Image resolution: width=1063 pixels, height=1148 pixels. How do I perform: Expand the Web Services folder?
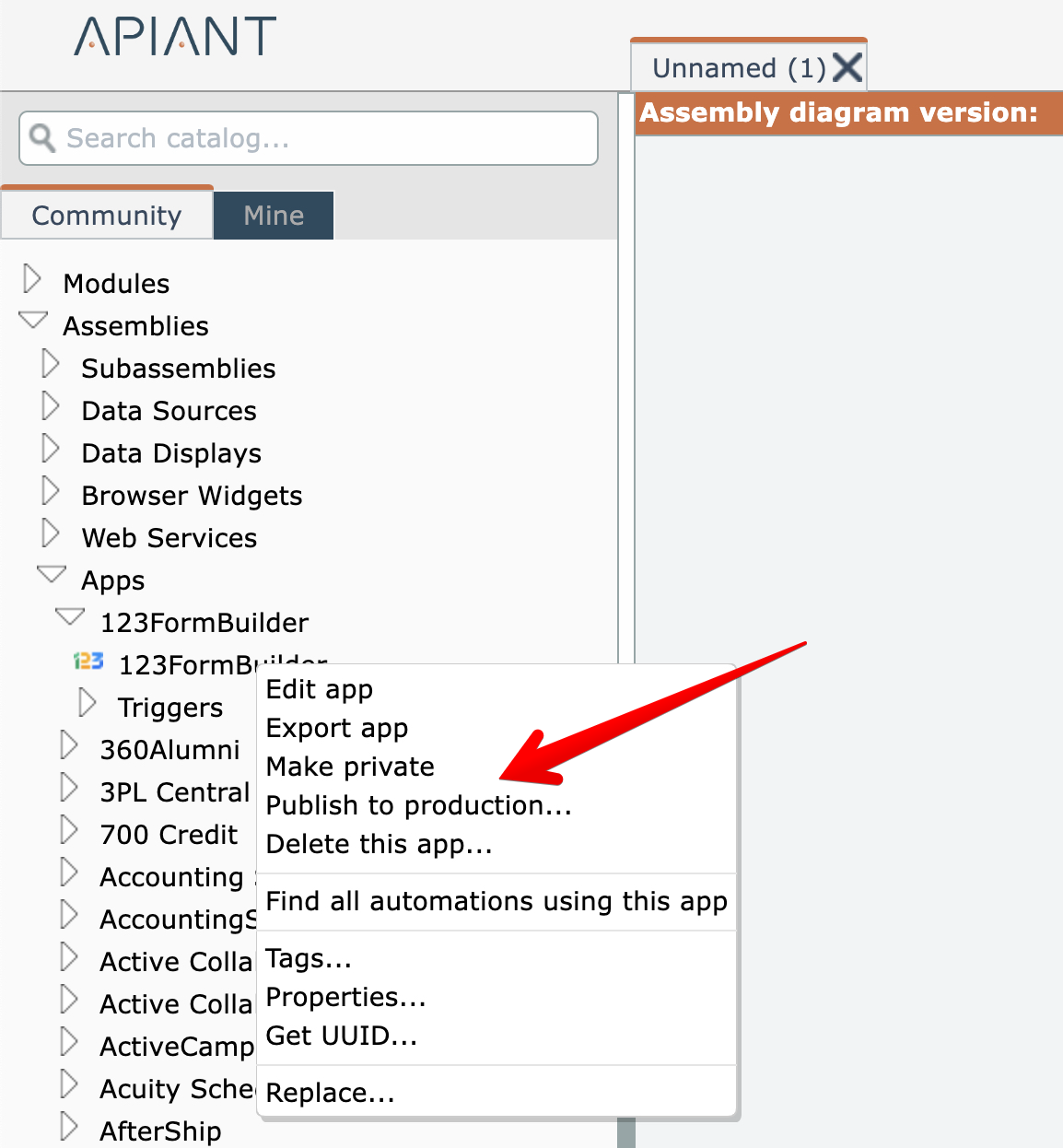[x=51, y=533]
